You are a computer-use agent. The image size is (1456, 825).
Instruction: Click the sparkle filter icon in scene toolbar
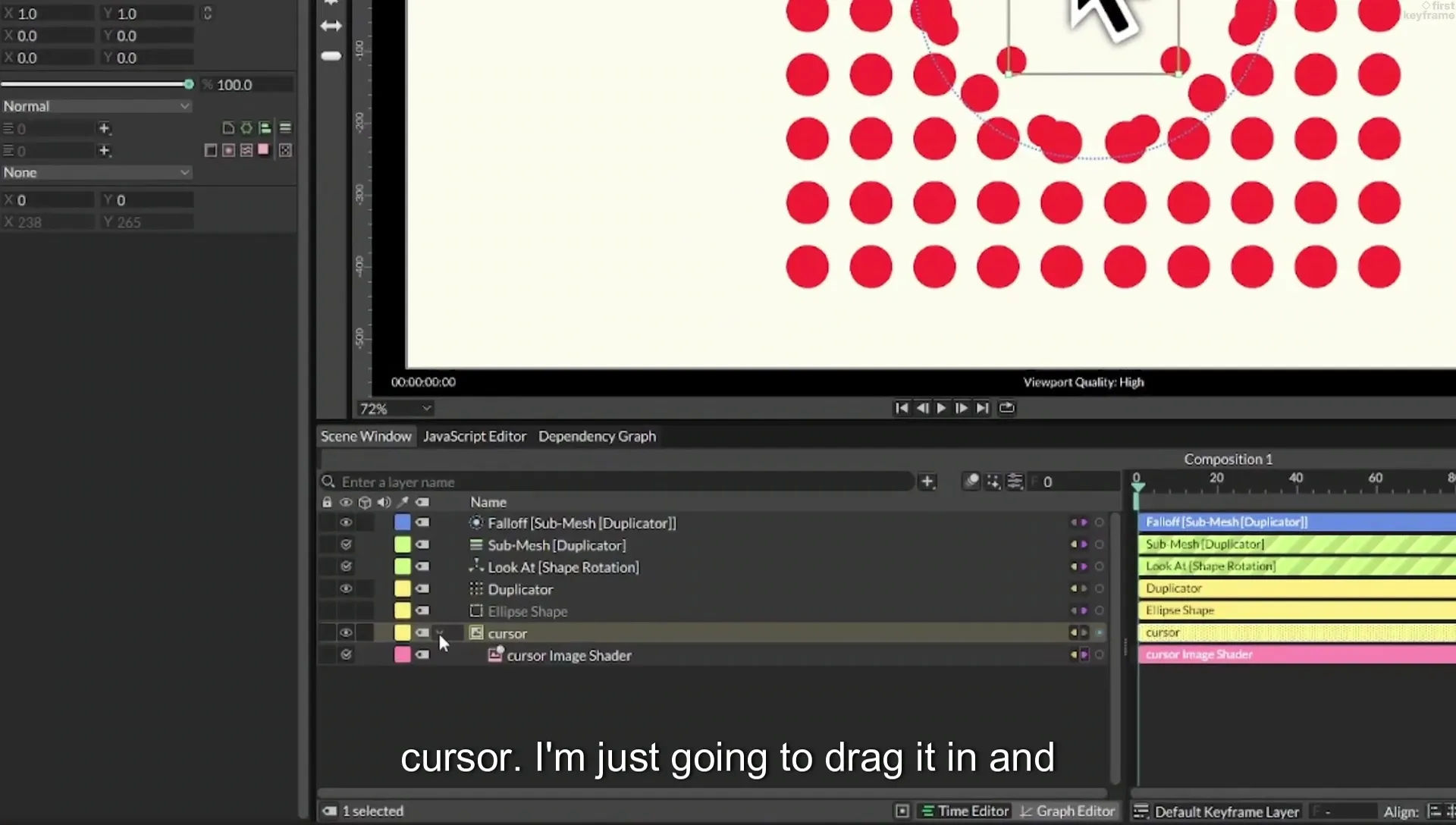click(993, 482)
